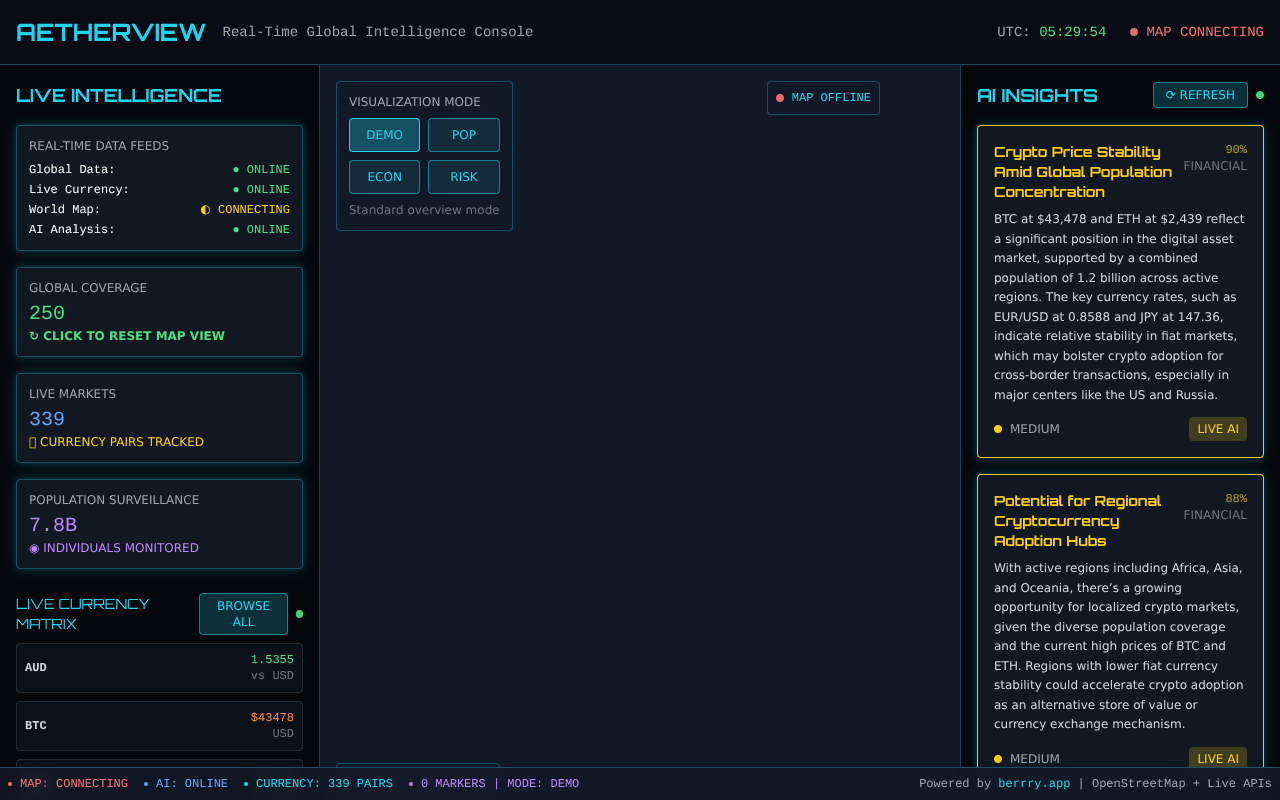Click the FINANCIAL category label
Viewport: 1280px width, 800px height.
(x=1215, y=165)
